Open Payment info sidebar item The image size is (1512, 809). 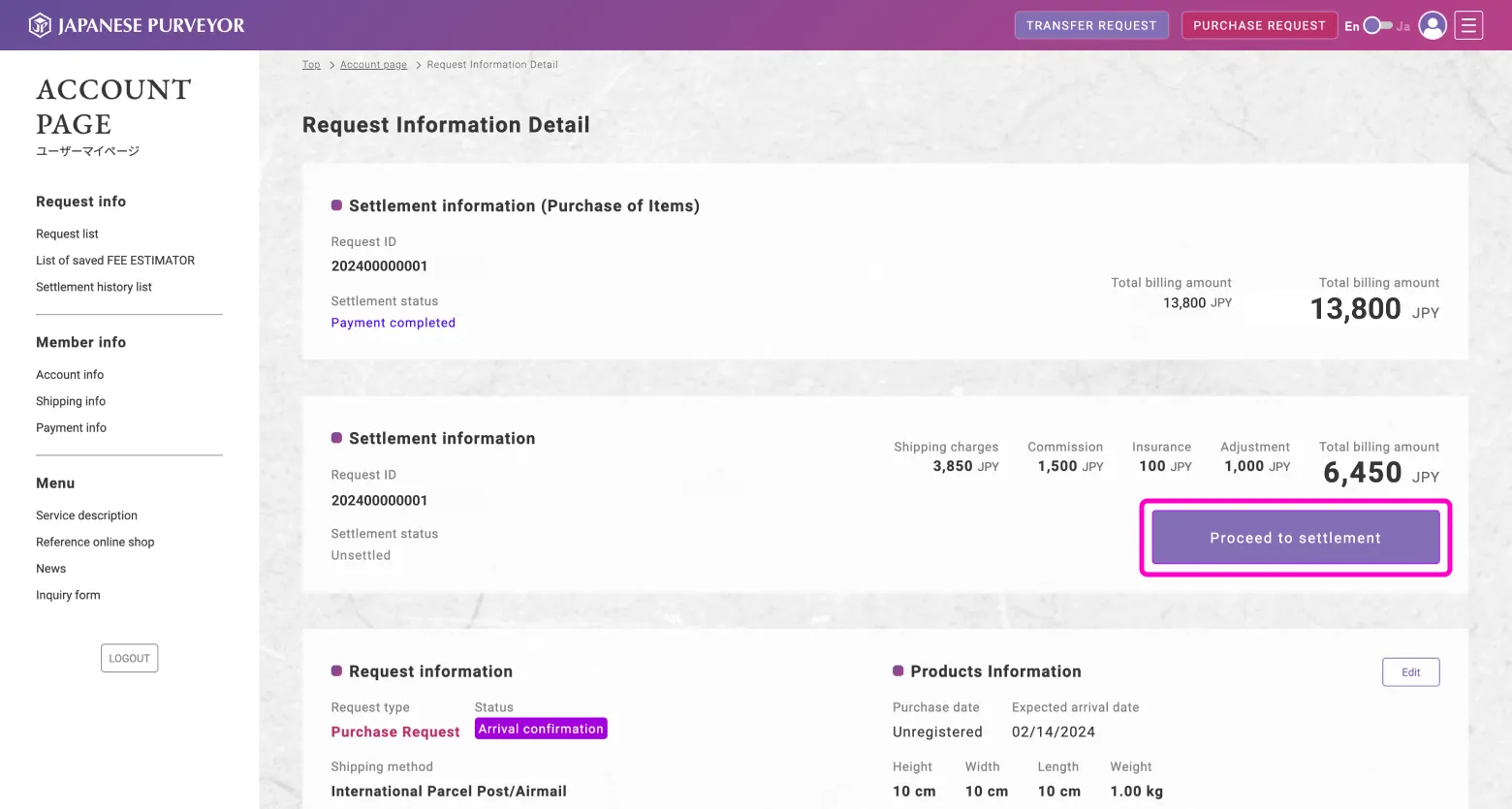click(x=71, y=428)
